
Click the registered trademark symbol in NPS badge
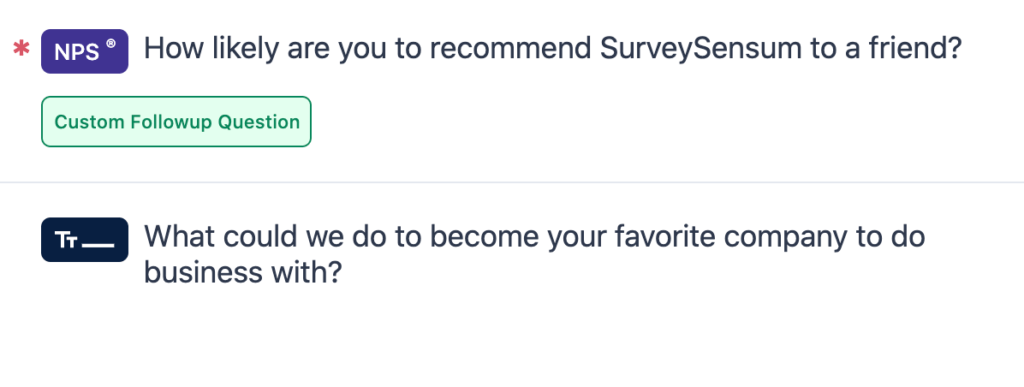pos(111,44)
